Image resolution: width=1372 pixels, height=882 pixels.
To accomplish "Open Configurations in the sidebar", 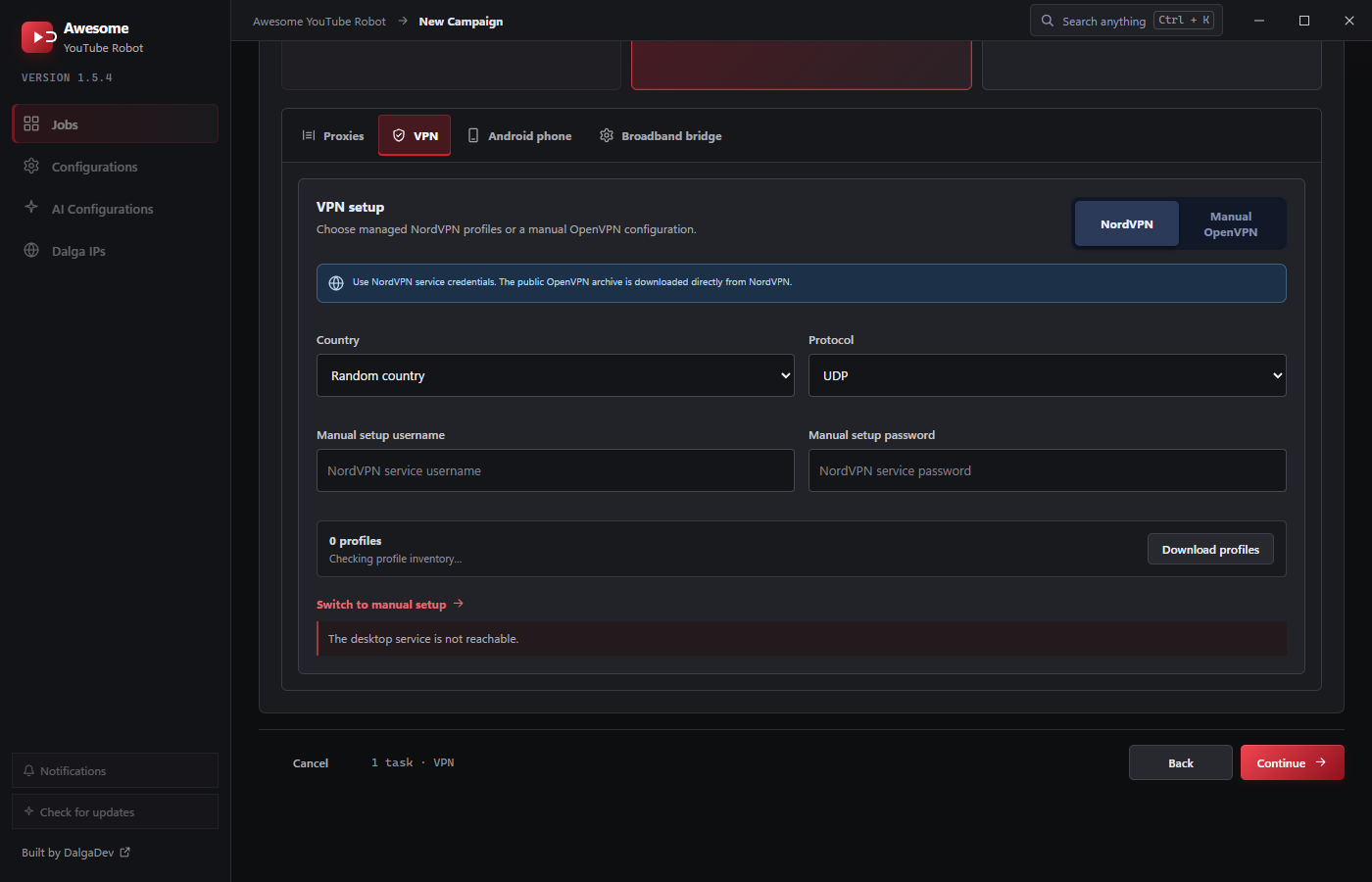I will [x=115, y=167].
